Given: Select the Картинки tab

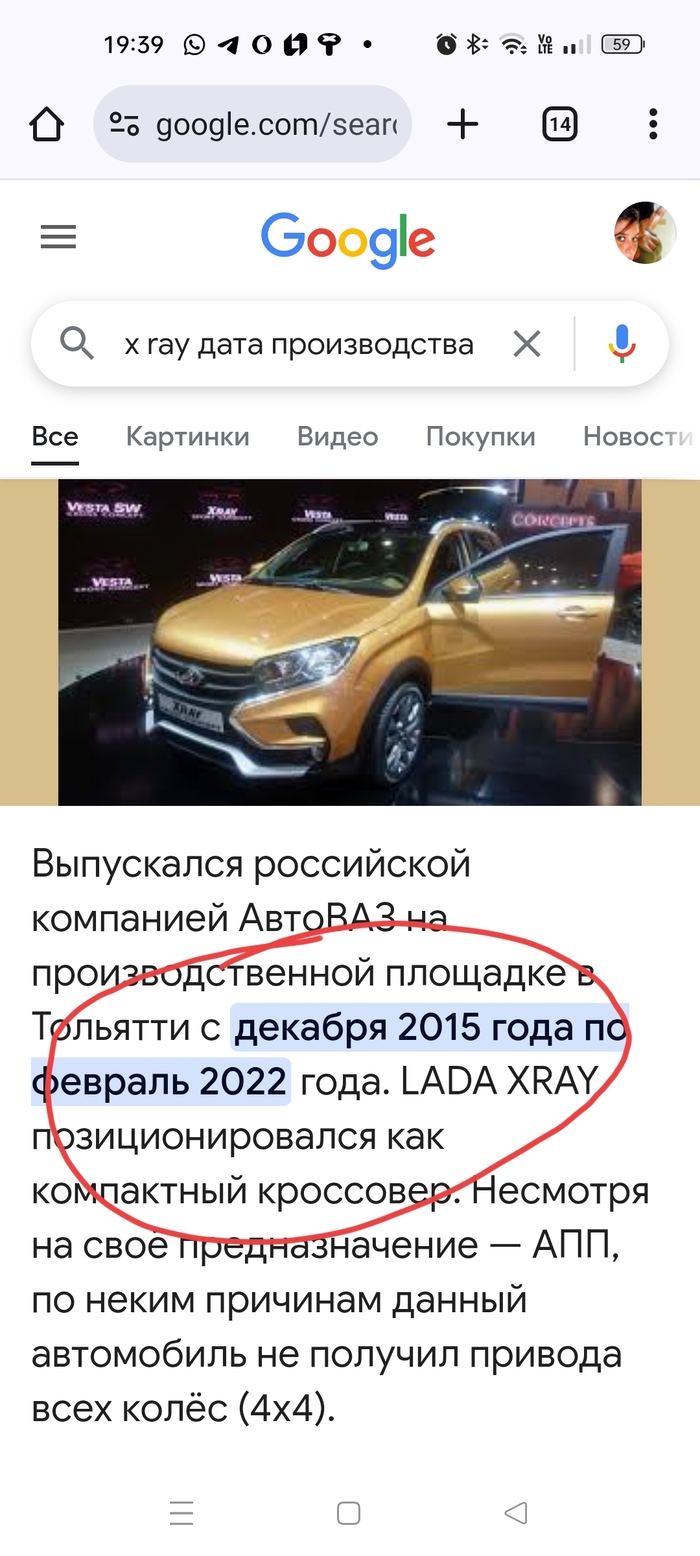Looking at the screenshot, I should pos(188,437).
